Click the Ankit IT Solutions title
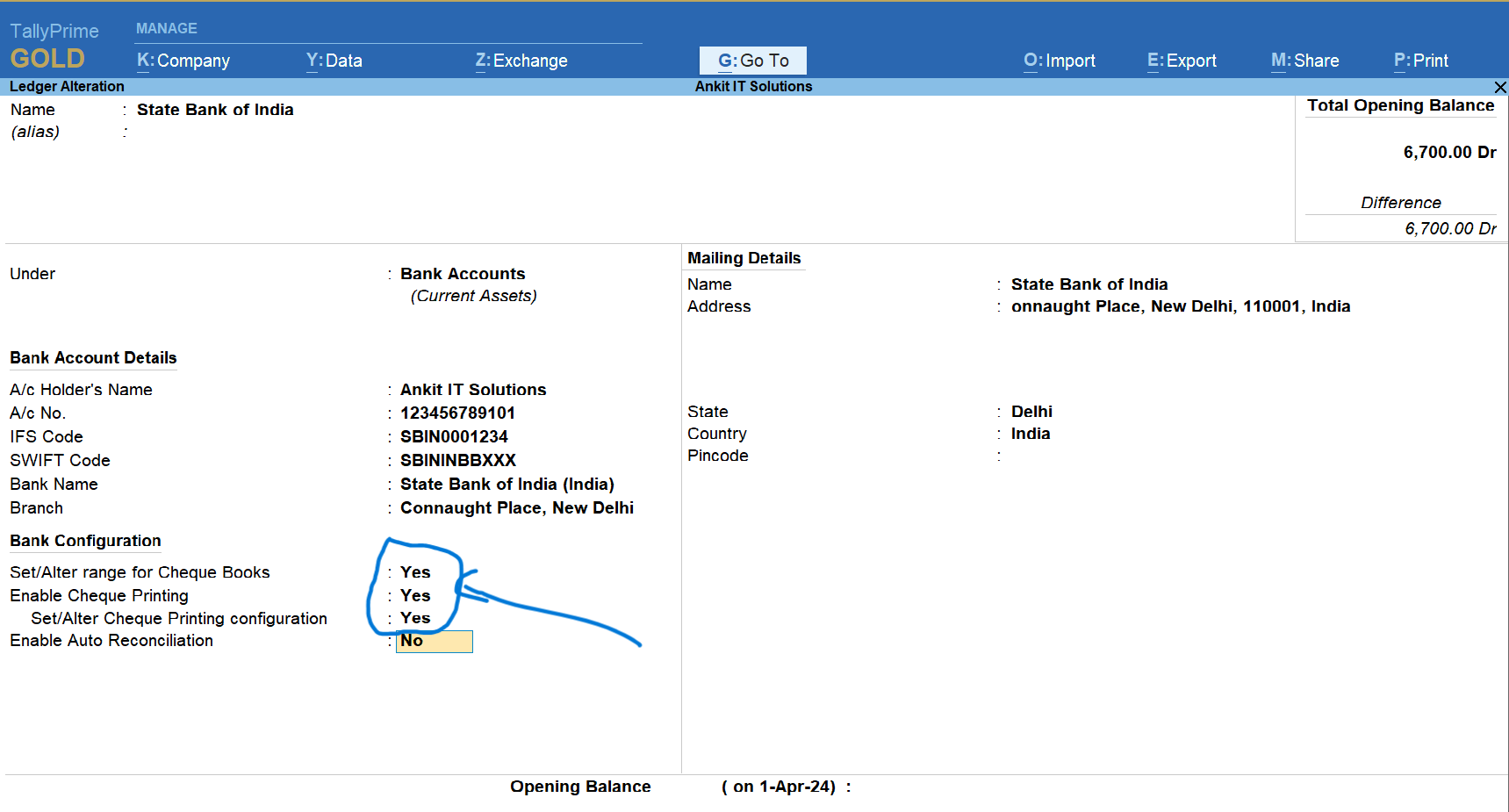 (753, 87)
